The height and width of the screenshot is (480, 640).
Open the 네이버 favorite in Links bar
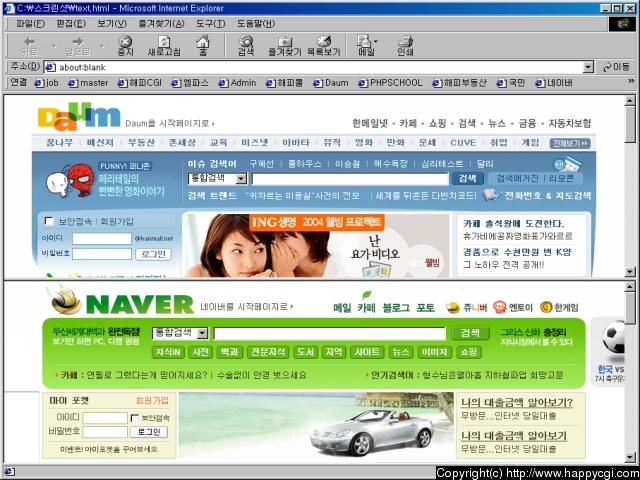pyautogui.click(x=554, y=83)
